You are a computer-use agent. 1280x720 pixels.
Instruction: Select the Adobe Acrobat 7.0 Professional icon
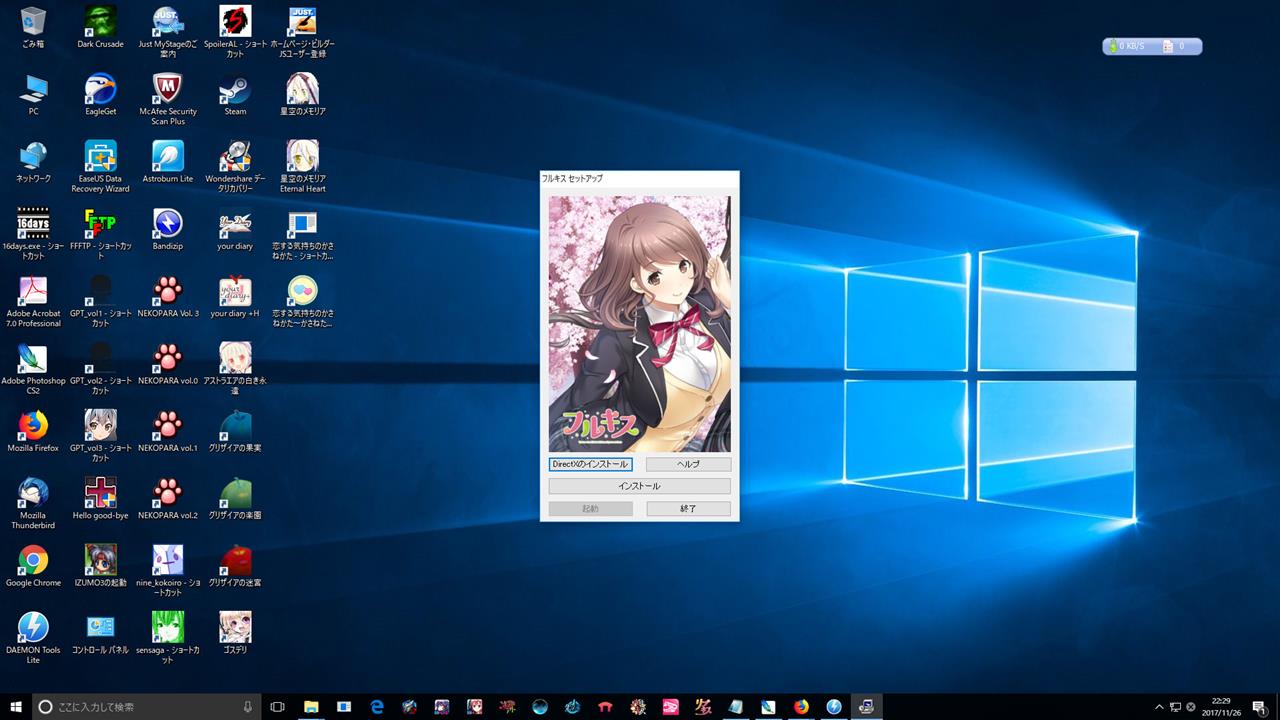(33, 302)
